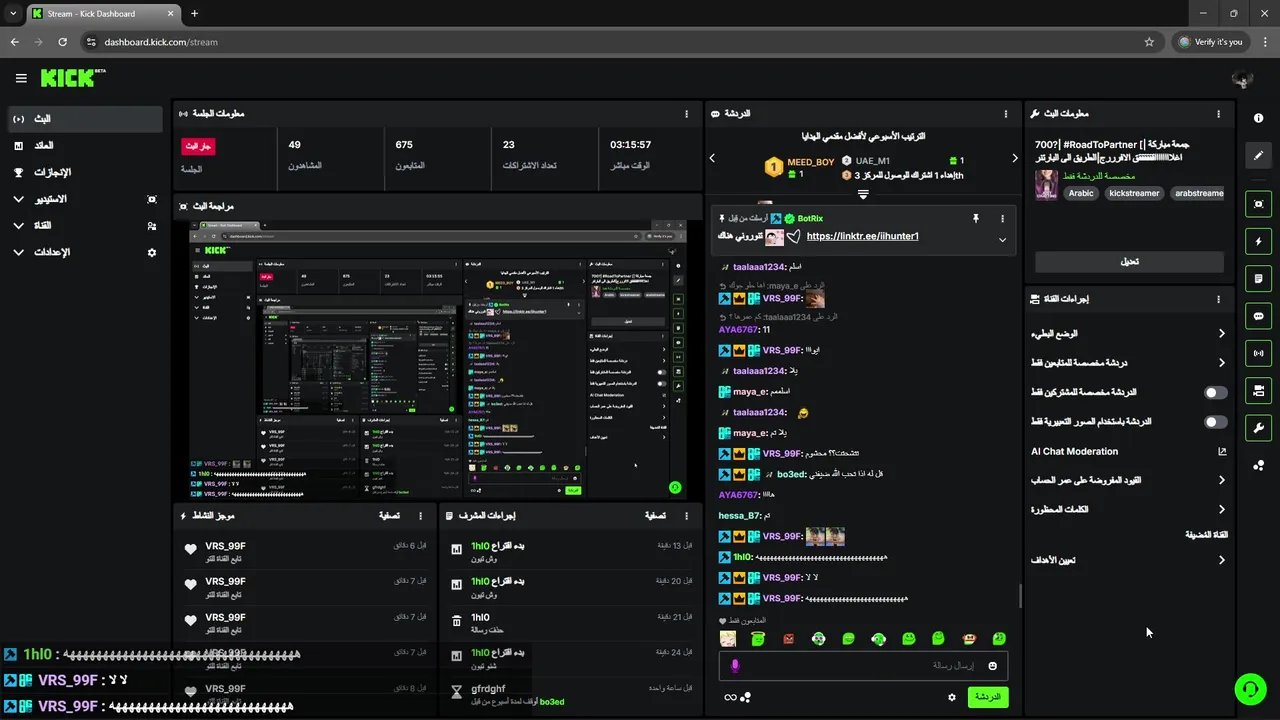The image size is (1280, 720).
Task: Expand account age restrictions row (عمر الحساب)
Action: [1129, 480]
